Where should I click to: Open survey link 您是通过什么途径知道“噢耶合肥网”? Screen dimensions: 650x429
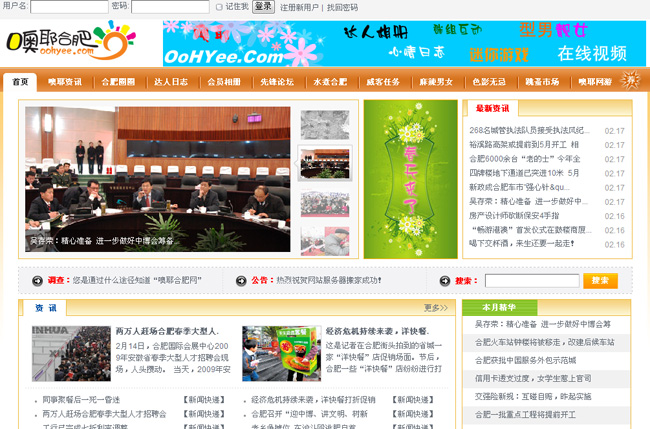[137, 281]
